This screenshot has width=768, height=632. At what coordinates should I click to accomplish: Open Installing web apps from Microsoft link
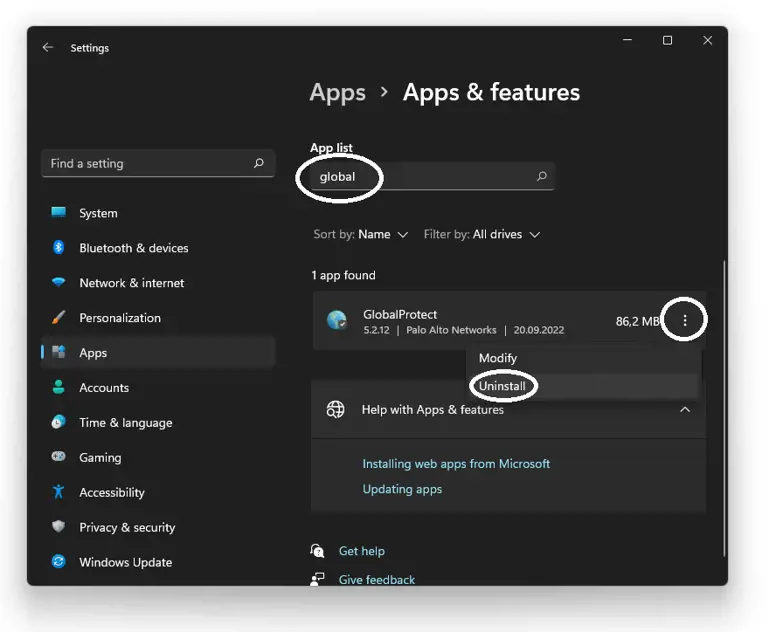(x=456, y=464)
